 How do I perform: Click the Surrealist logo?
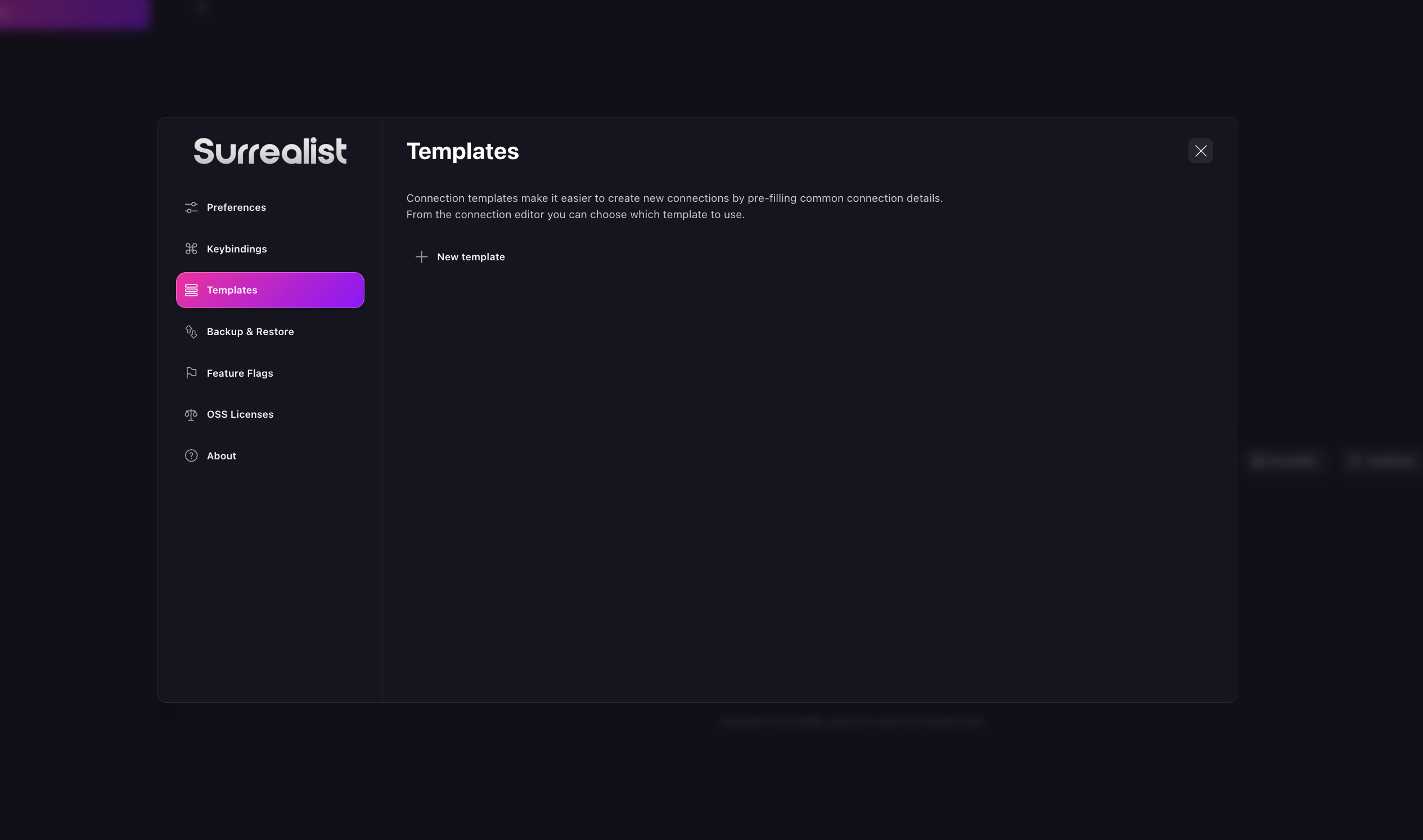tap(269, 150)
